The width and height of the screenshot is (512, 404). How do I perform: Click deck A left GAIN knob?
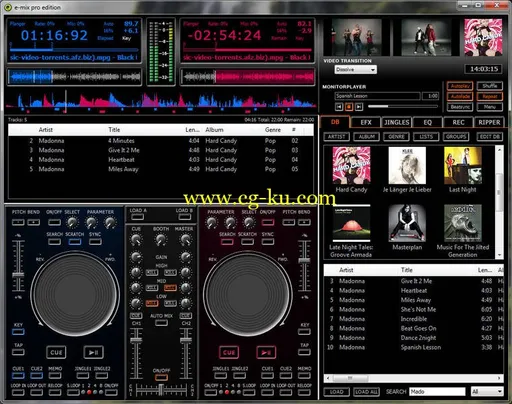[x=136, y=257]
